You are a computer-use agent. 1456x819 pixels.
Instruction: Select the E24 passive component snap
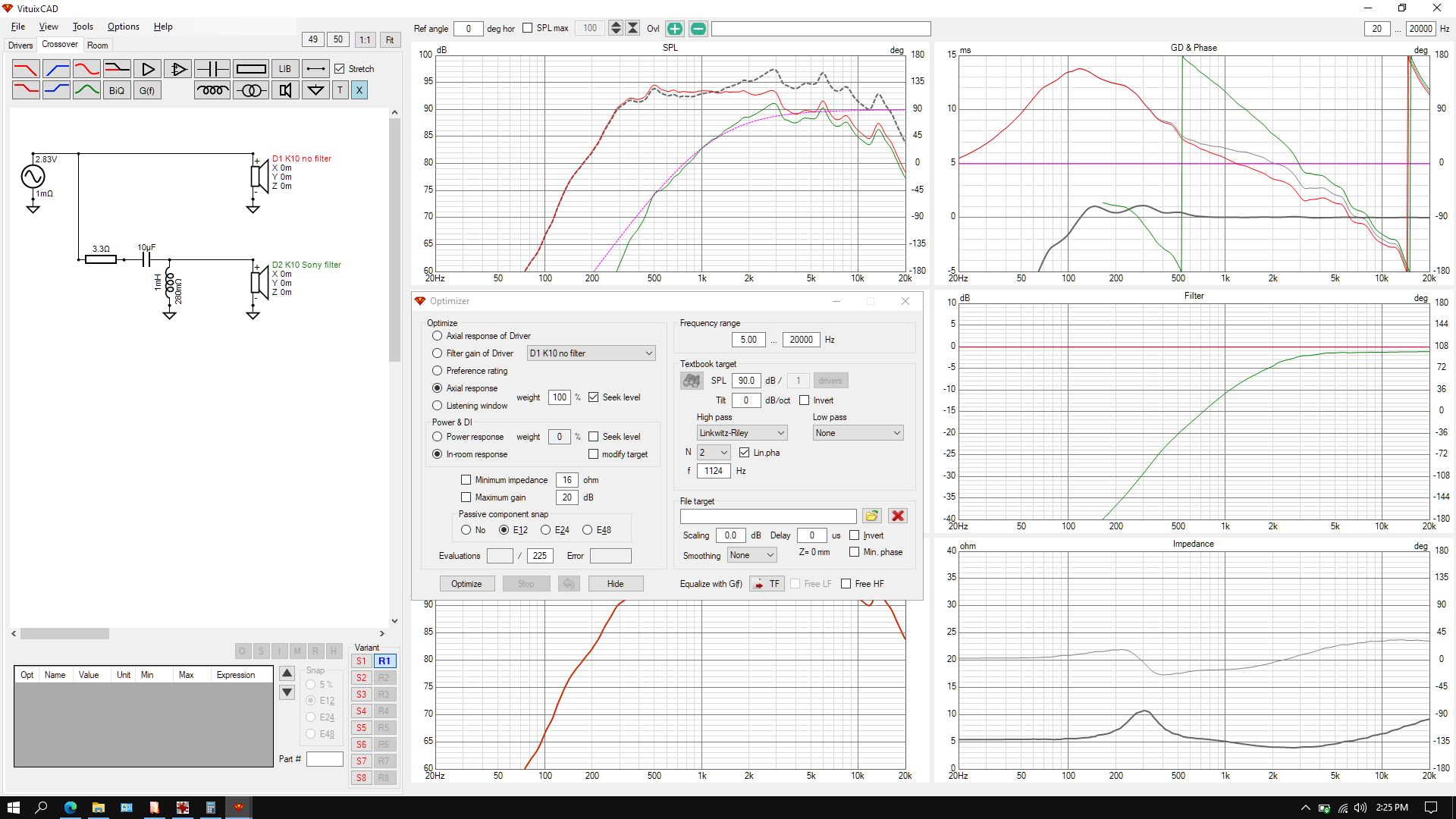(x=545, y=530)
